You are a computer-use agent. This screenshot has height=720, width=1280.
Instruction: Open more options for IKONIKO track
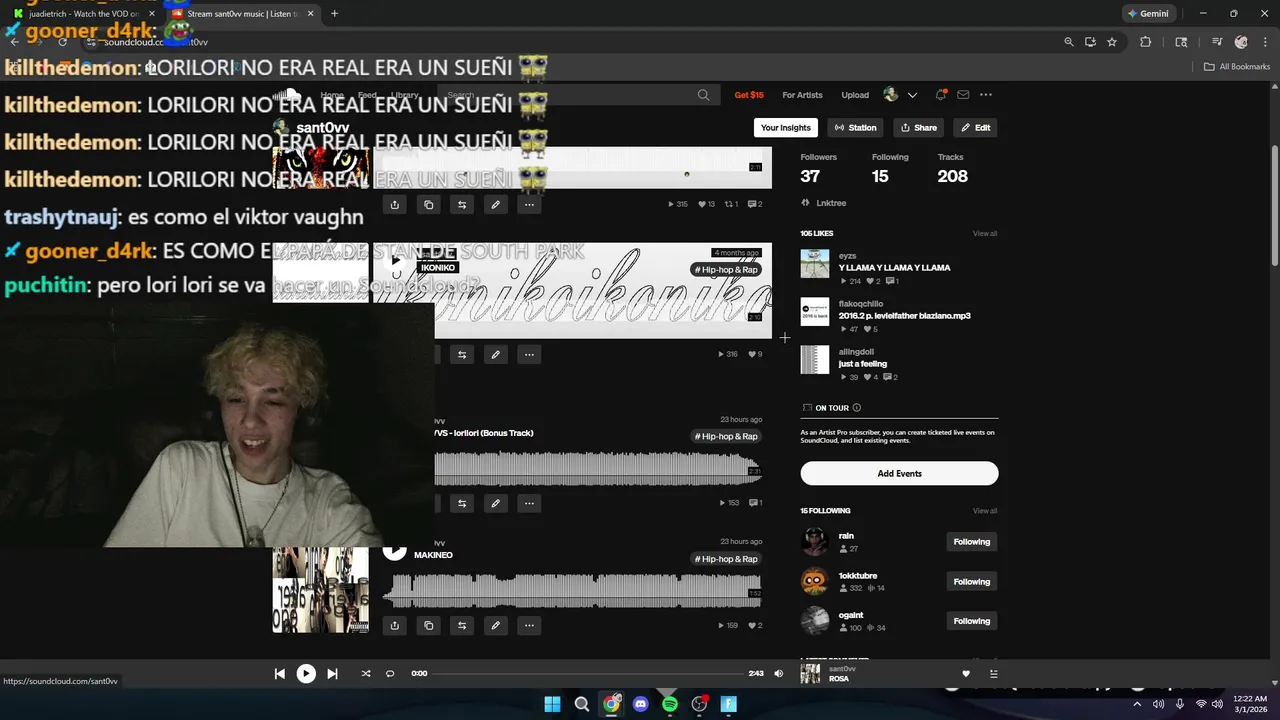[529, 354]
